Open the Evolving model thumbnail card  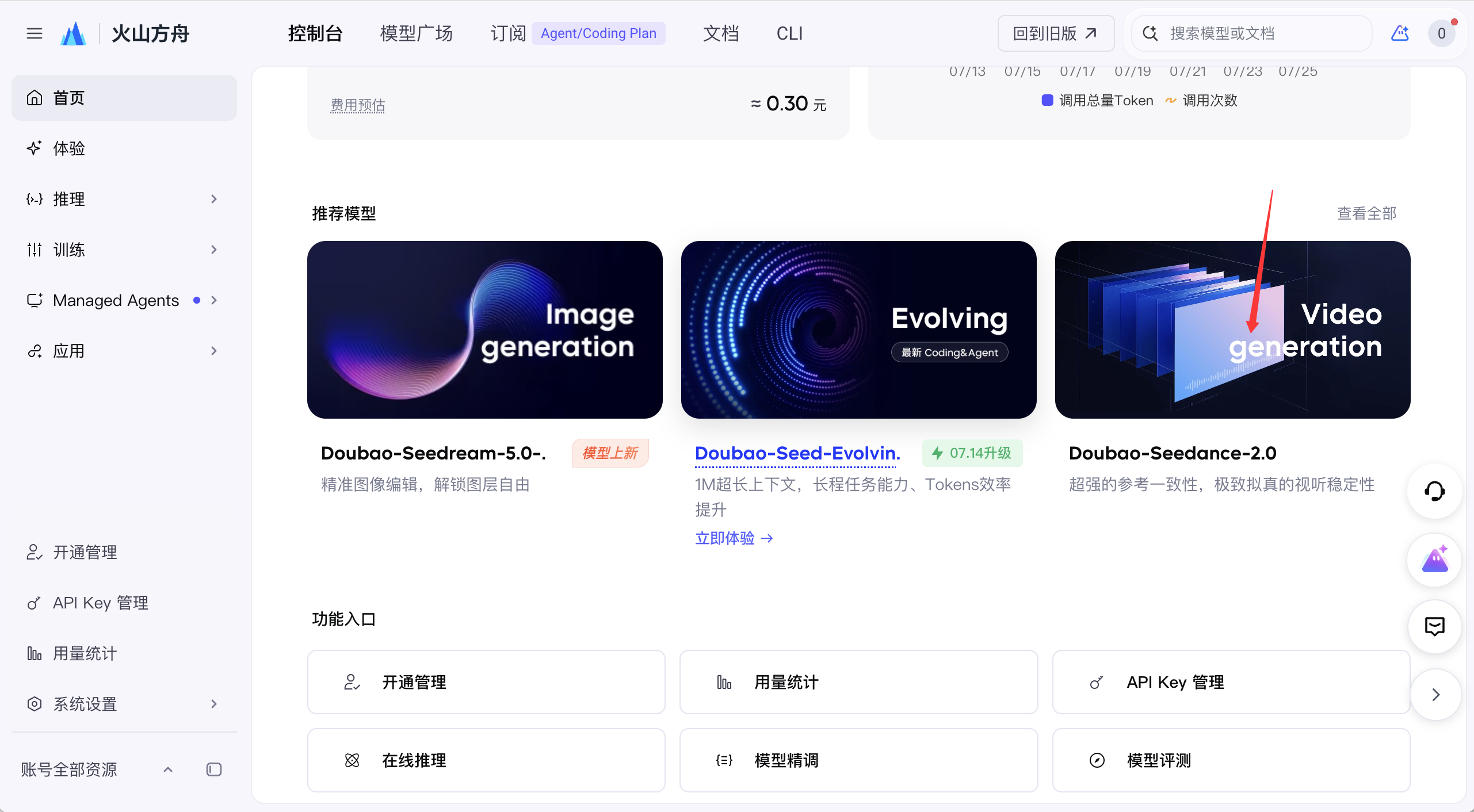coord(858,330)
